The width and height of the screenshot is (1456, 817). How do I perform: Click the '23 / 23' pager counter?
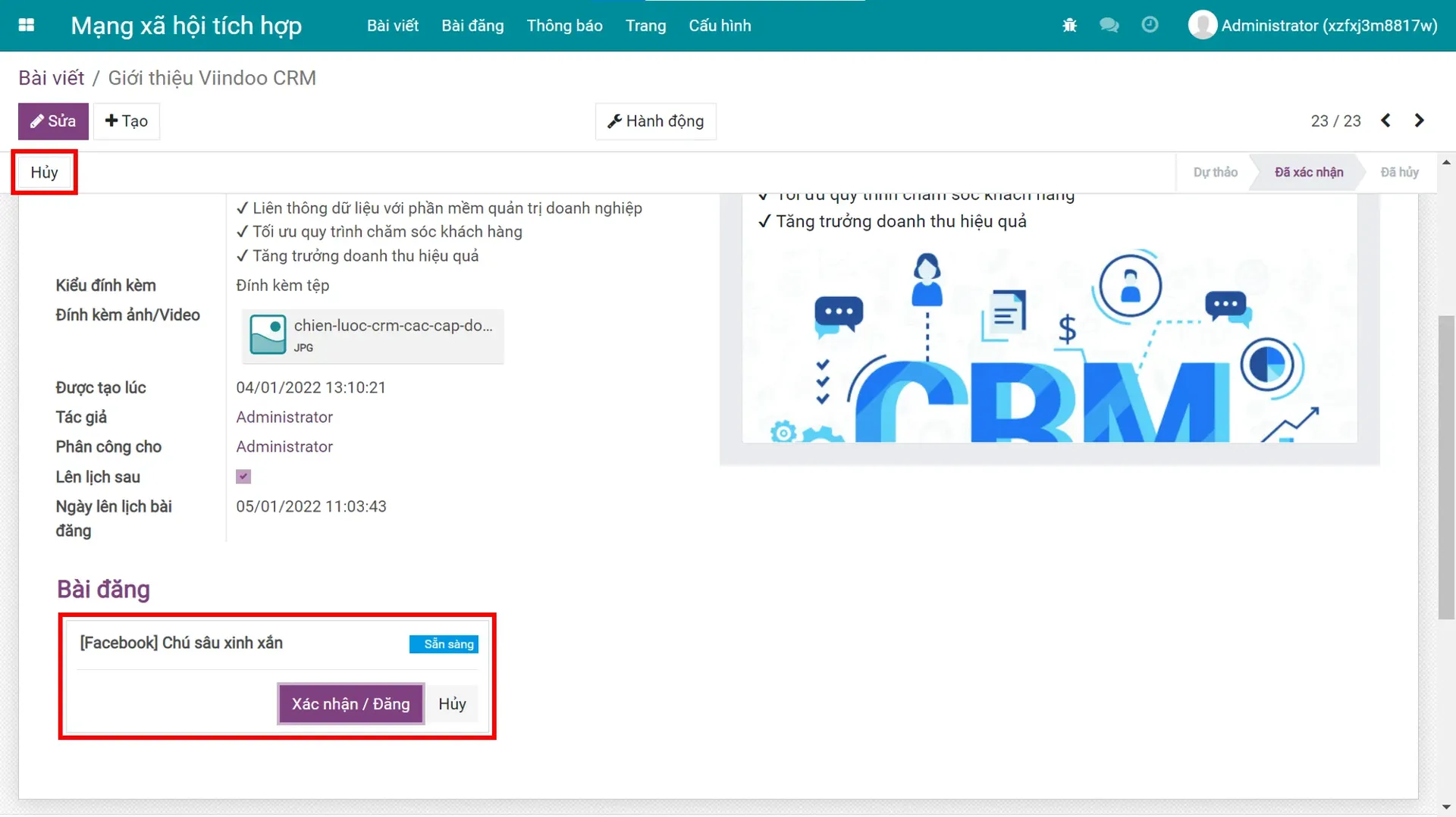pos(1335,121)
